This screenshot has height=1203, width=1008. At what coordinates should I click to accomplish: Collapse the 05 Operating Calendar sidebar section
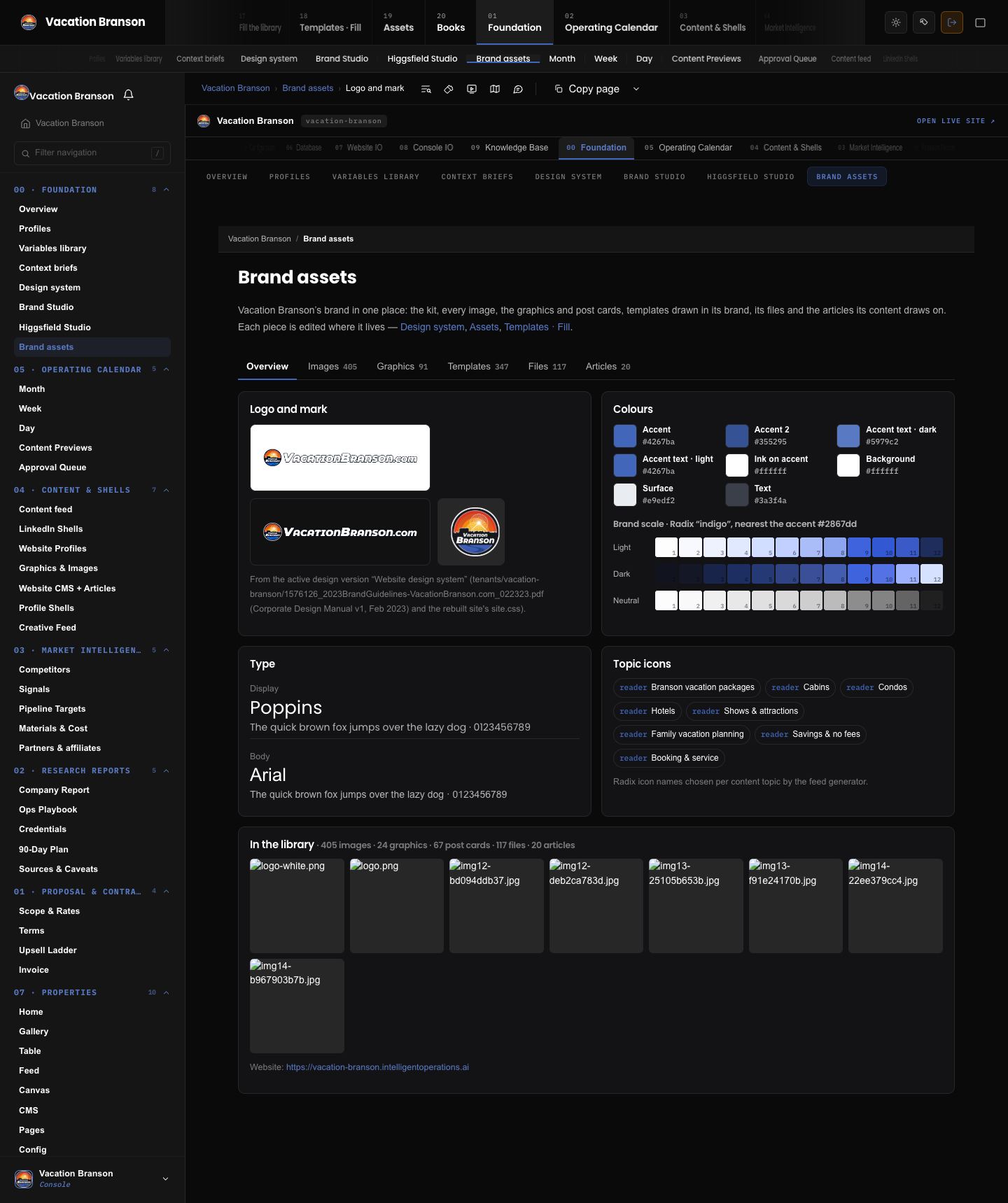point(166,370)
